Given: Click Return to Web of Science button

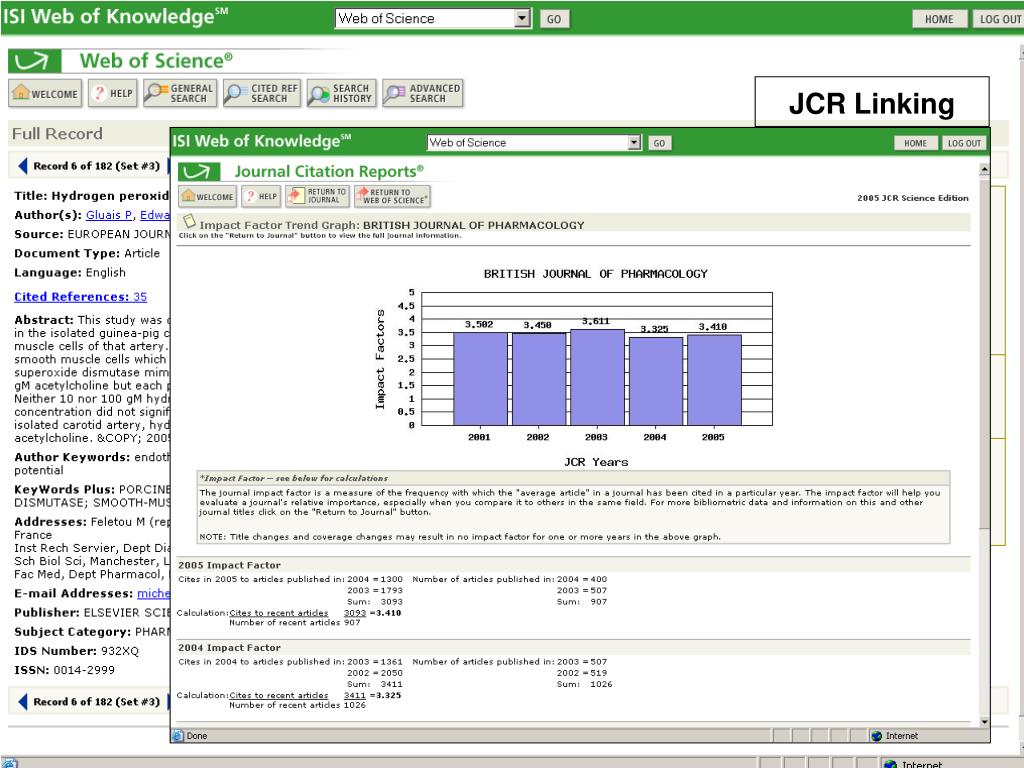Looking at the screenshot, I should click(392, 196).
